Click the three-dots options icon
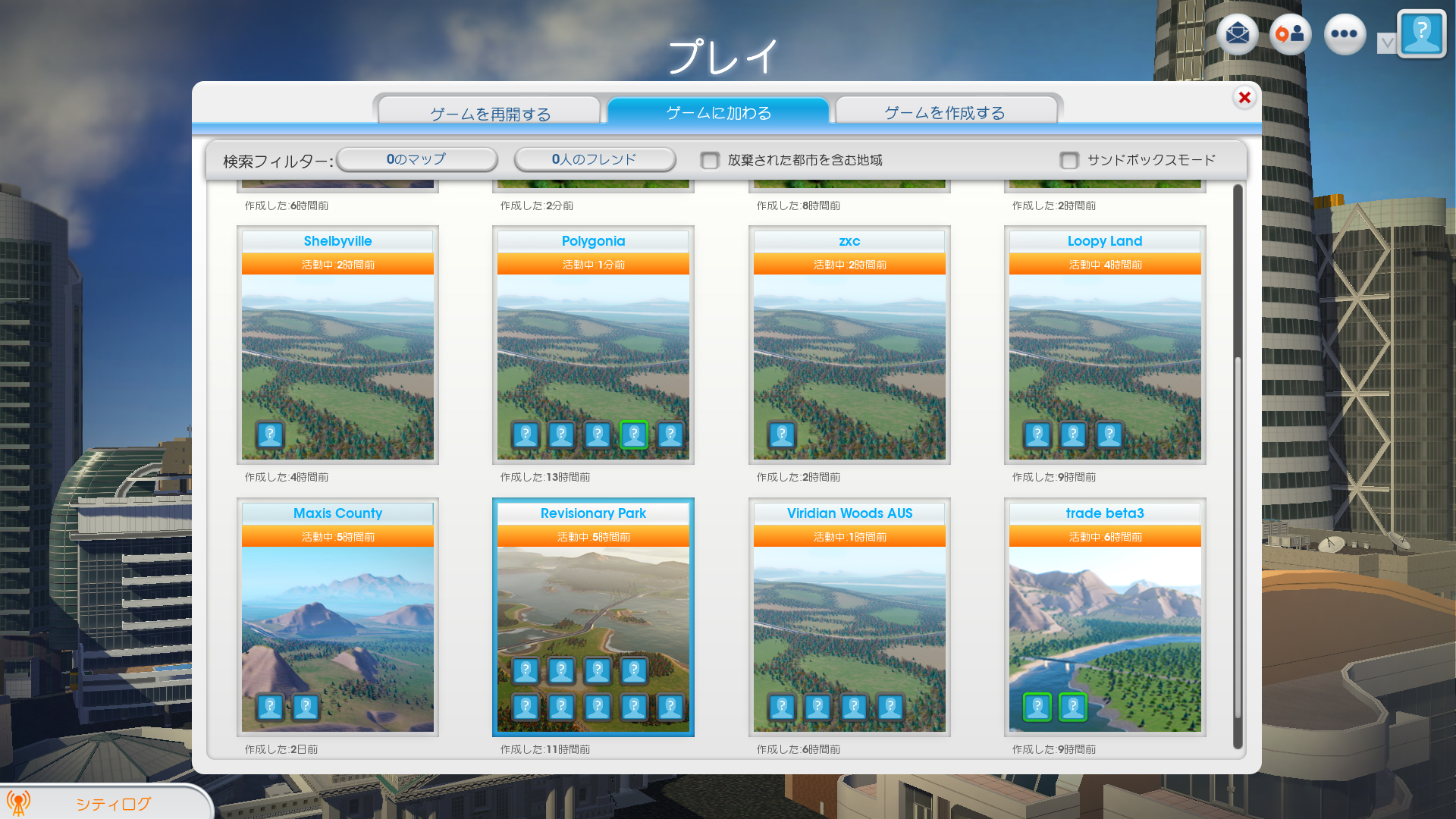This screenshot has height=819, width=1456. point(1344,34)
